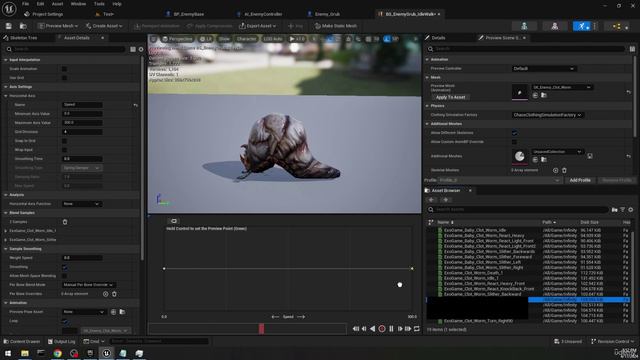
Task: Toggle Wrap Input checkbox
Action: pyautogui.click(x=64, y=150)
